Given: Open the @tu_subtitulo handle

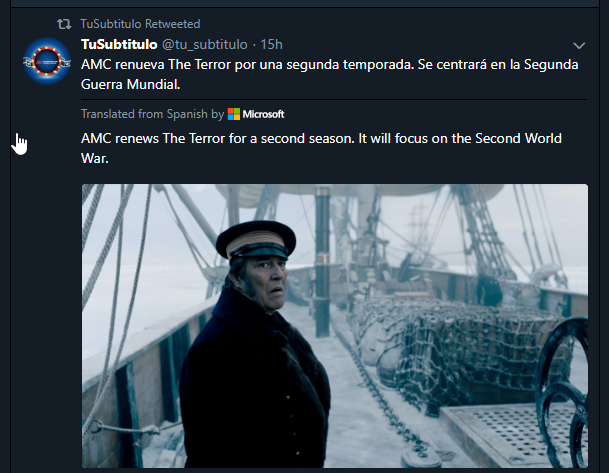Looking at the screenshot, I should [x=205, y=45].
